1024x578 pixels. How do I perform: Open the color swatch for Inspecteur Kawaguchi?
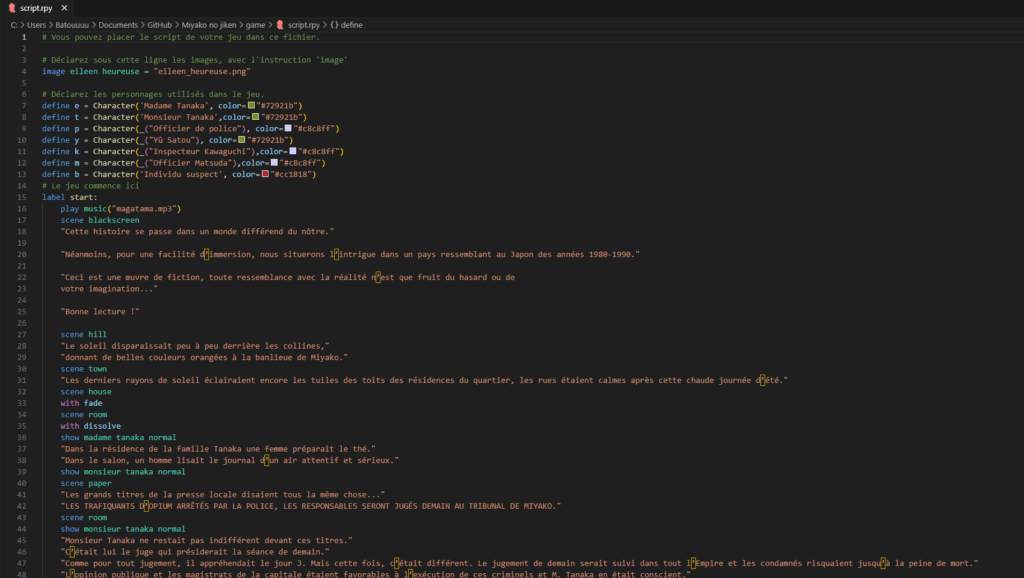(x=292, y=151)
